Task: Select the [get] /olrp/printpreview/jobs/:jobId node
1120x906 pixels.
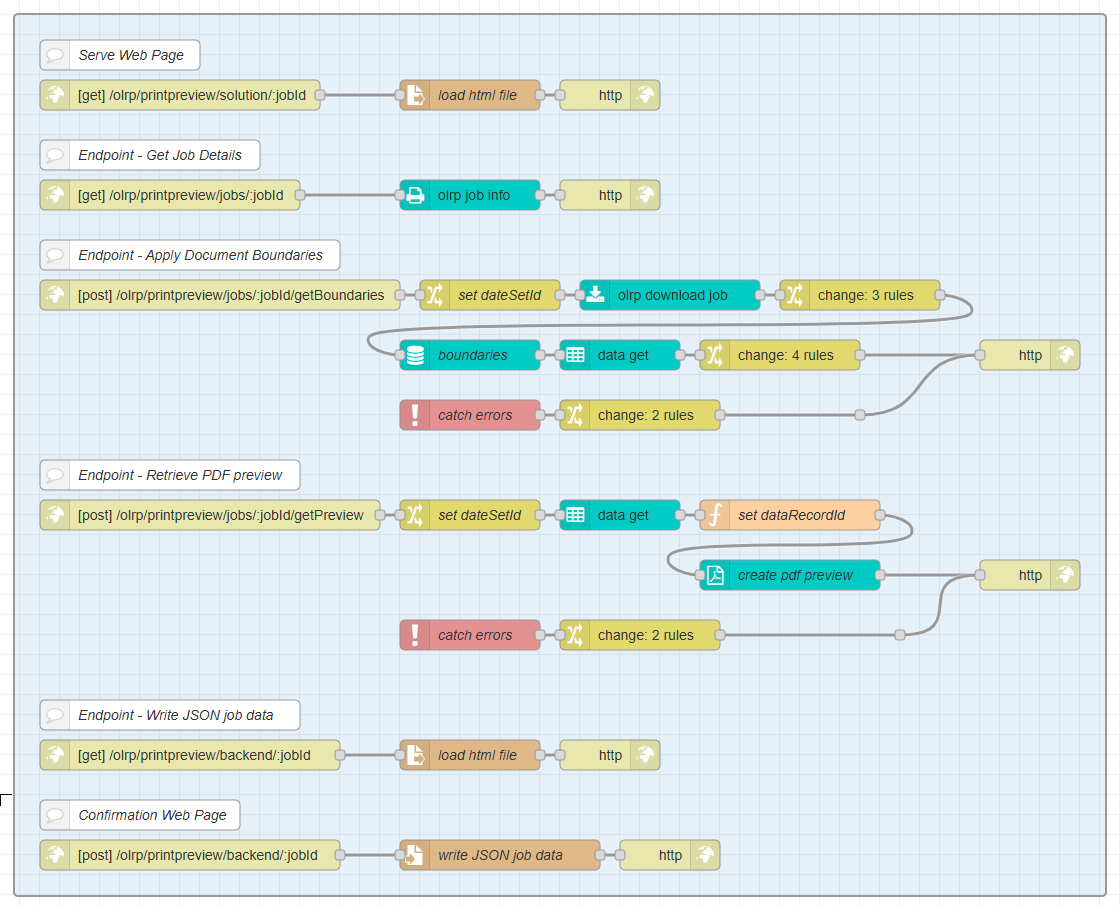Action: [180, 195]
